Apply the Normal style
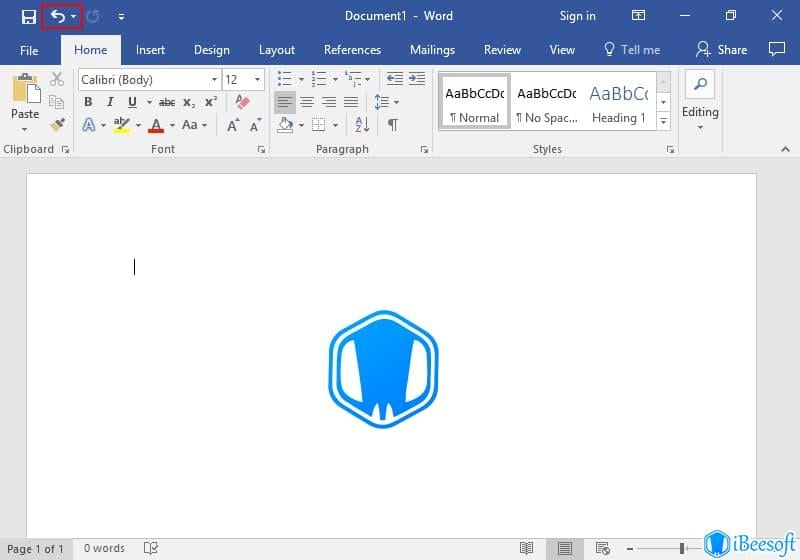 click(474, 101)
